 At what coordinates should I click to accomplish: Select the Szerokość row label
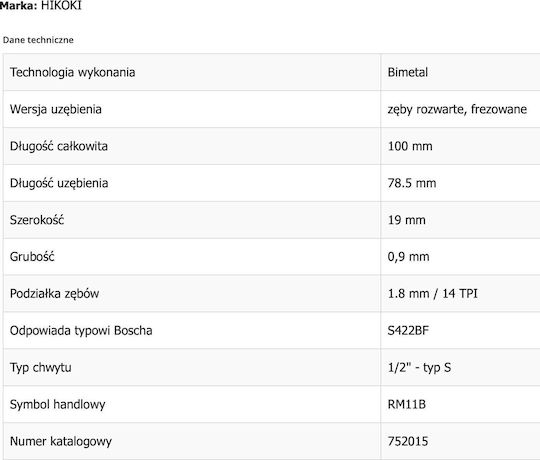[37, 220]
